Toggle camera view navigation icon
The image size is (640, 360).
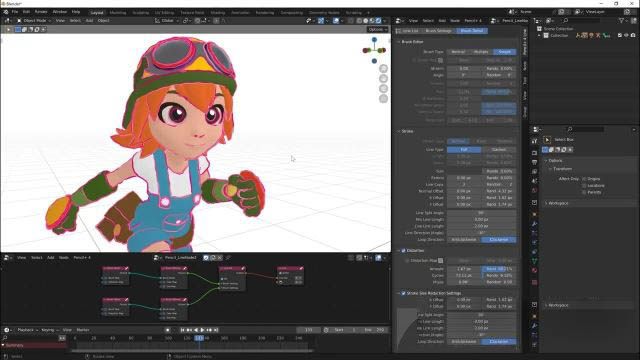383,89
